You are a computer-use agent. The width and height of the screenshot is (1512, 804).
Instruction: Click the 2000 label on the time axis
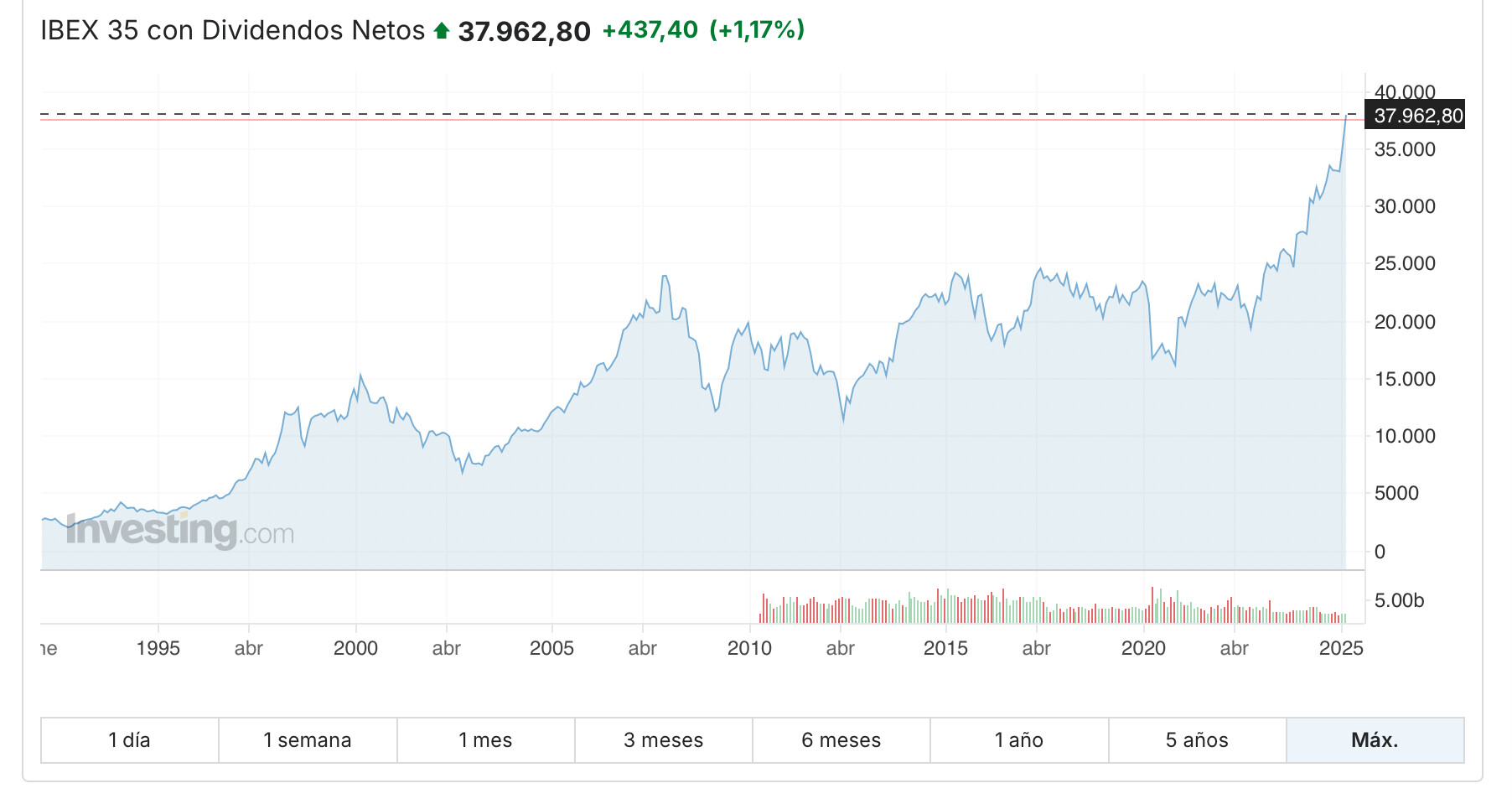click(x=355, y=648)
